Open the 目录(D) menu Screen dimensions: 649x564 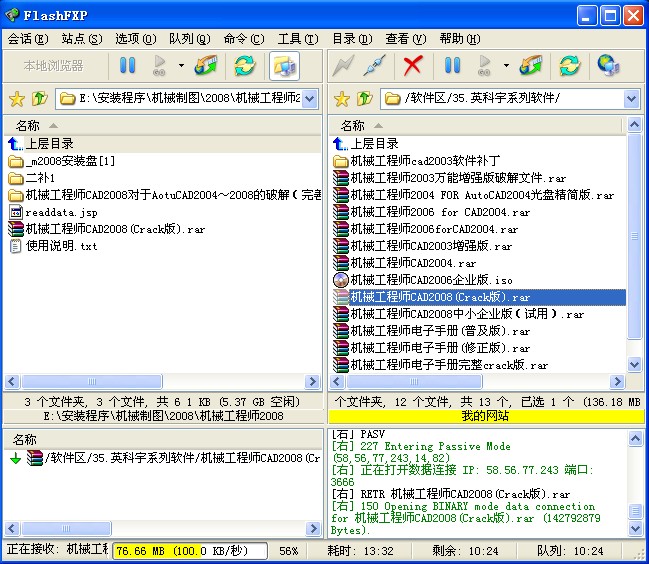click(352, 39)
